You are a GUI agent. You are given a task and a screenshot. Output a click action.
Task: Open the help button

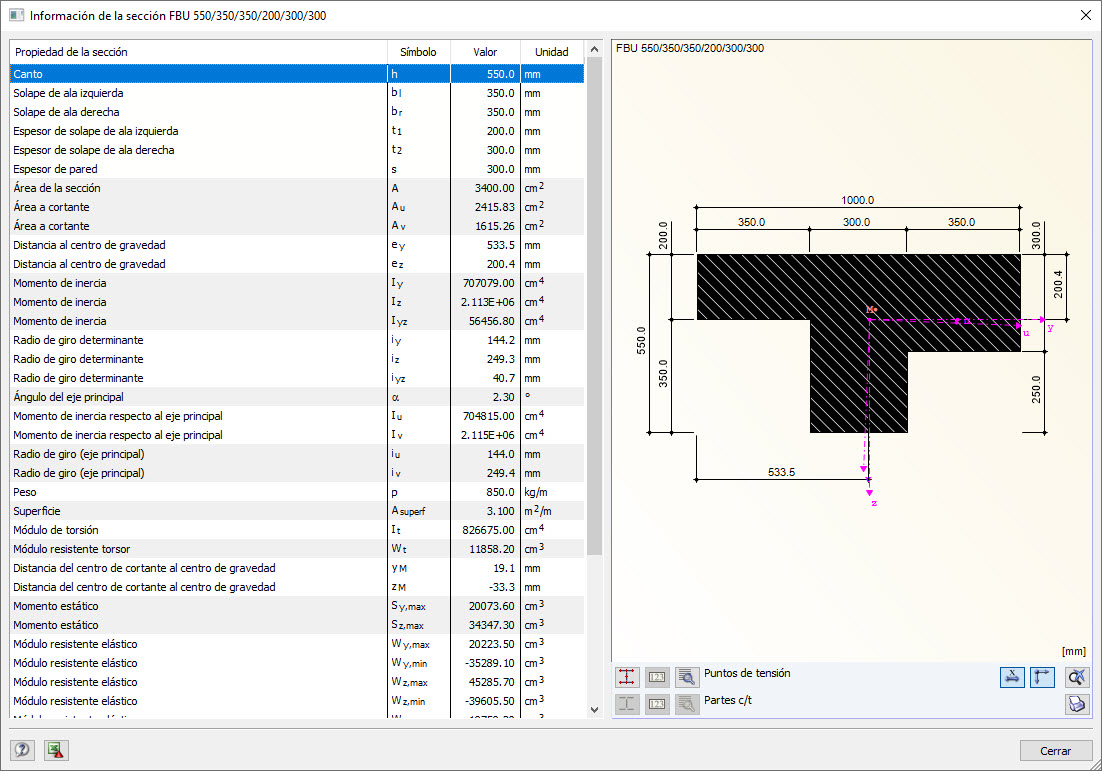point(21,750)
